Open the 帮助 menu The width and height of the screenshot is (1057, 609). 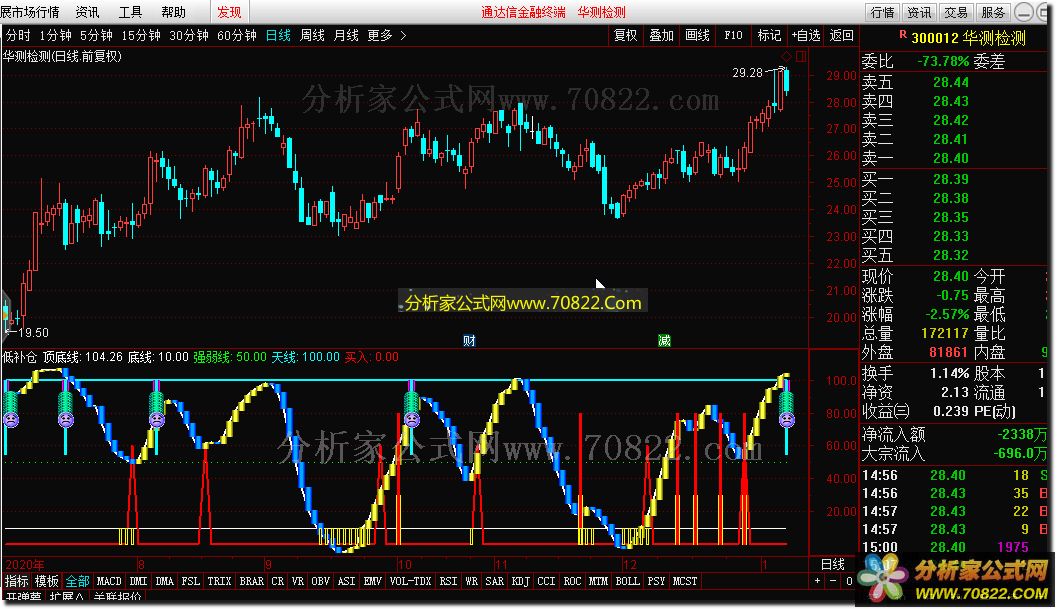[x=173, y=12]
